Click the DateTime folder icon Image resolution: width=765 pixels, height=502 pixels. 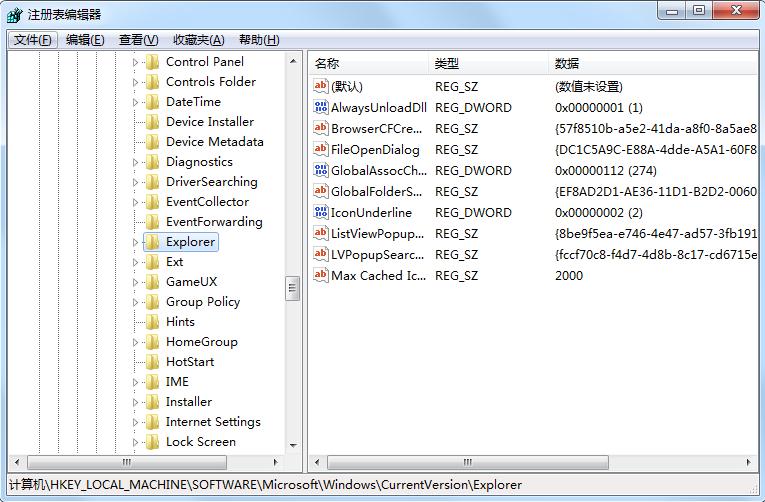pos(153,102)
